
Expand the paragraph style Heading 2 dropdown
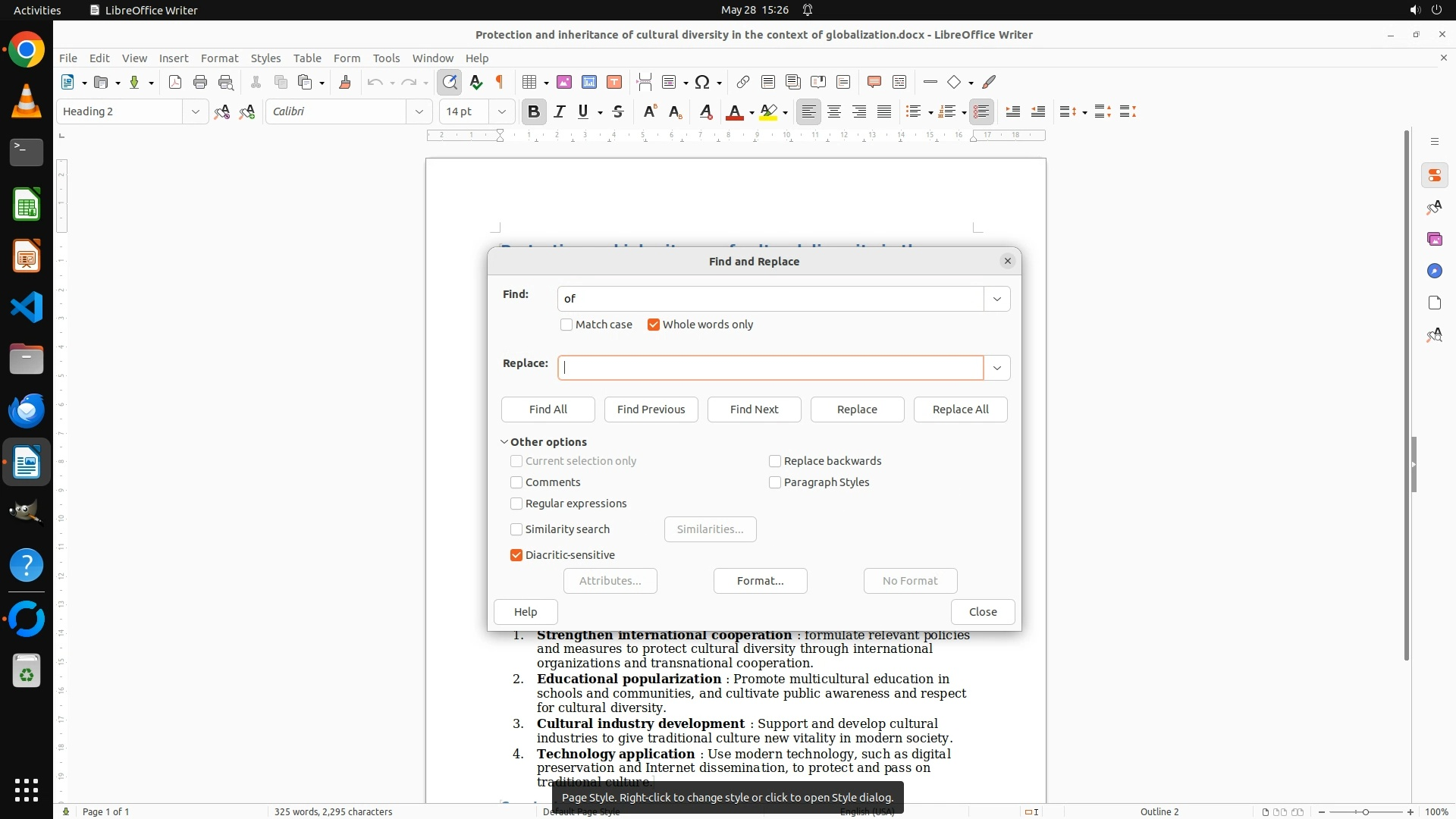(x=195, y=111)
